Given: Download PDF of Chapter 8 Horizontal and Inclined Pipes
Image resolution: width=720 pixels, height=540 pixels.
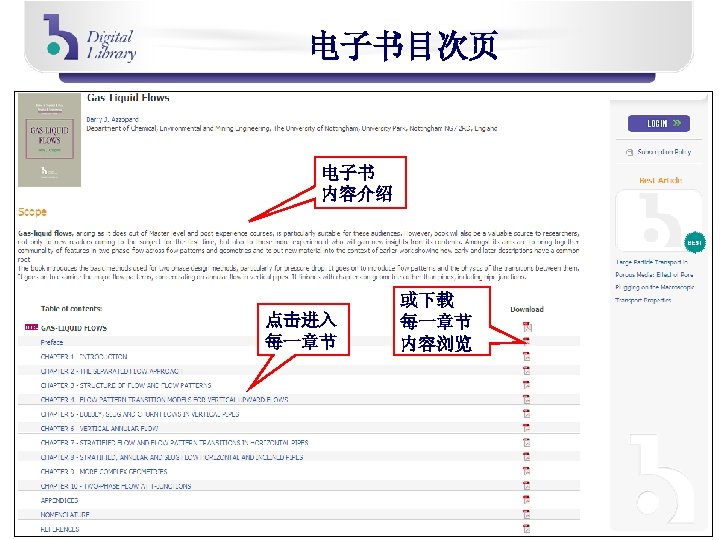Looking at the screenshot, I should click(527, 456).
